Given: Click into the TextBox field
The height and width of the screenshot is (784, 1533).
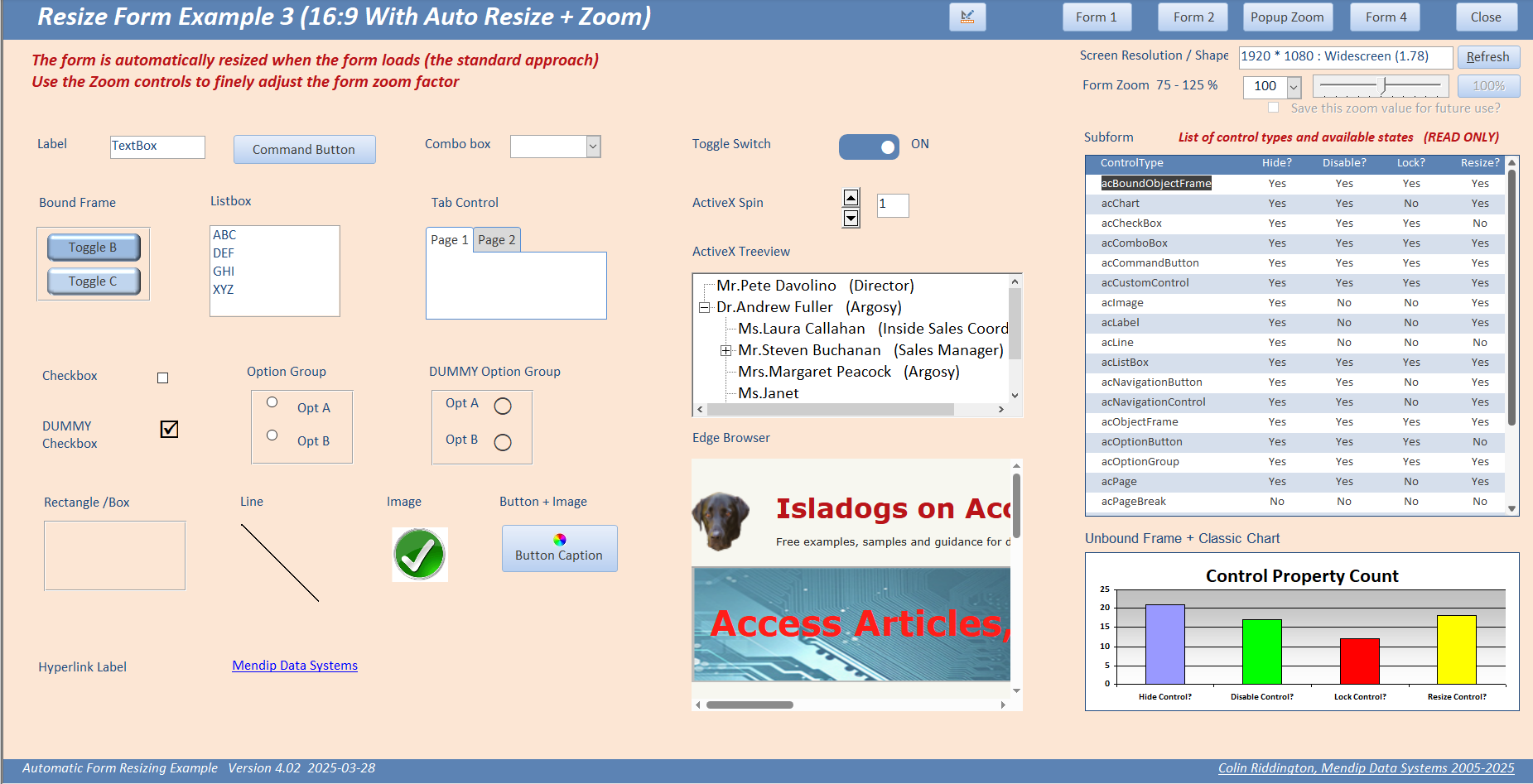Looking at the screenshot, I should (157, 147).
